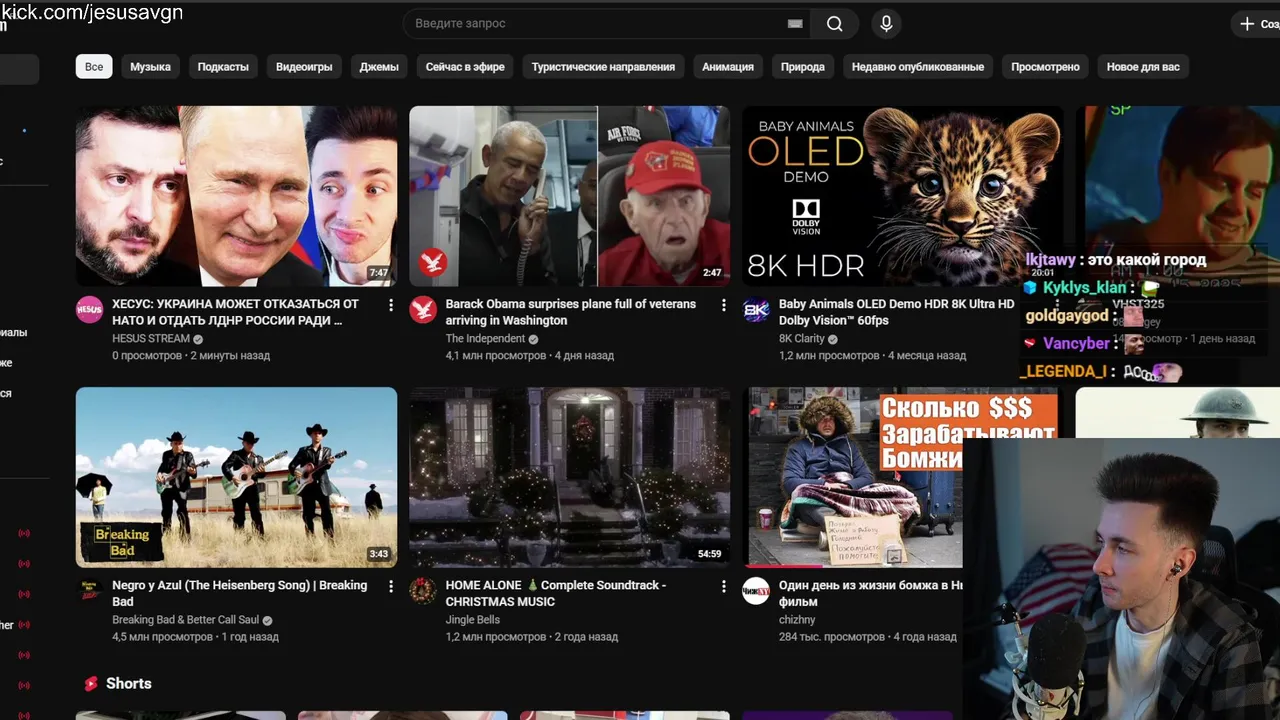Select the Музыка filter chip
Image resolution: width=1280 pixels, height=720 pixels.
coord(150,67)
